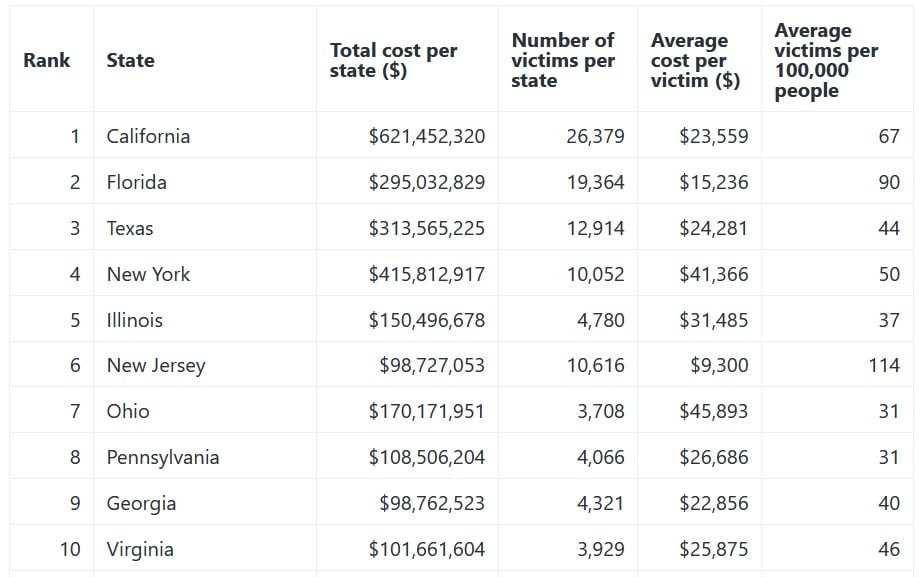Click the State column header

pos(130,60)
